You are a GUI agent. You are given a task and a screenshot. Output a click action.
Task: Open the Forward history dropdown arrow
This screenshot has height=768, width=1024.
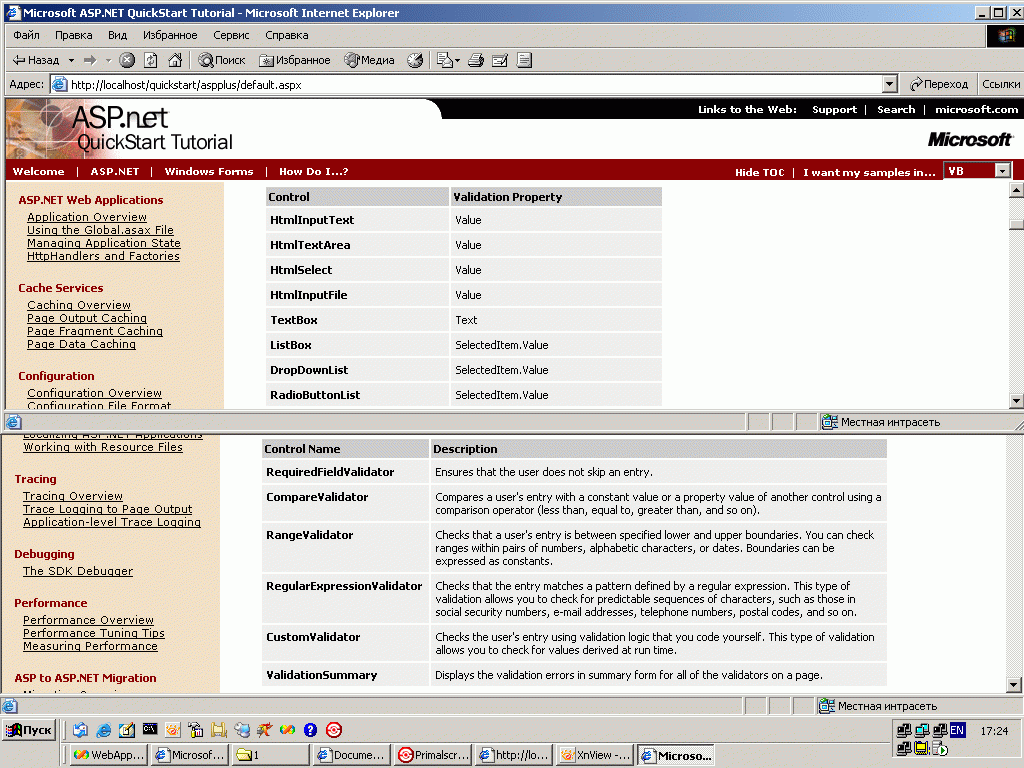coord(108,60)
